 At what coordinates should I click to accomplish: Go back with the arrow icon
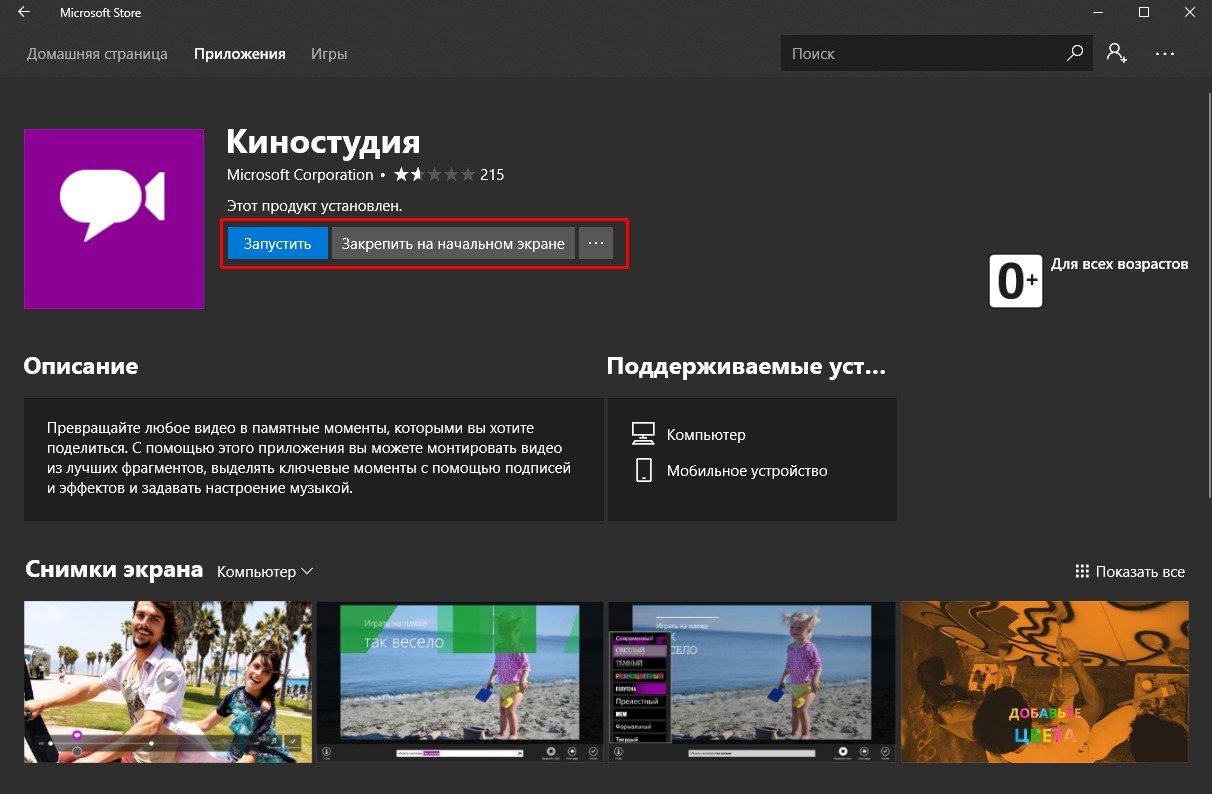pyautogui.click(x=23, y=13)
